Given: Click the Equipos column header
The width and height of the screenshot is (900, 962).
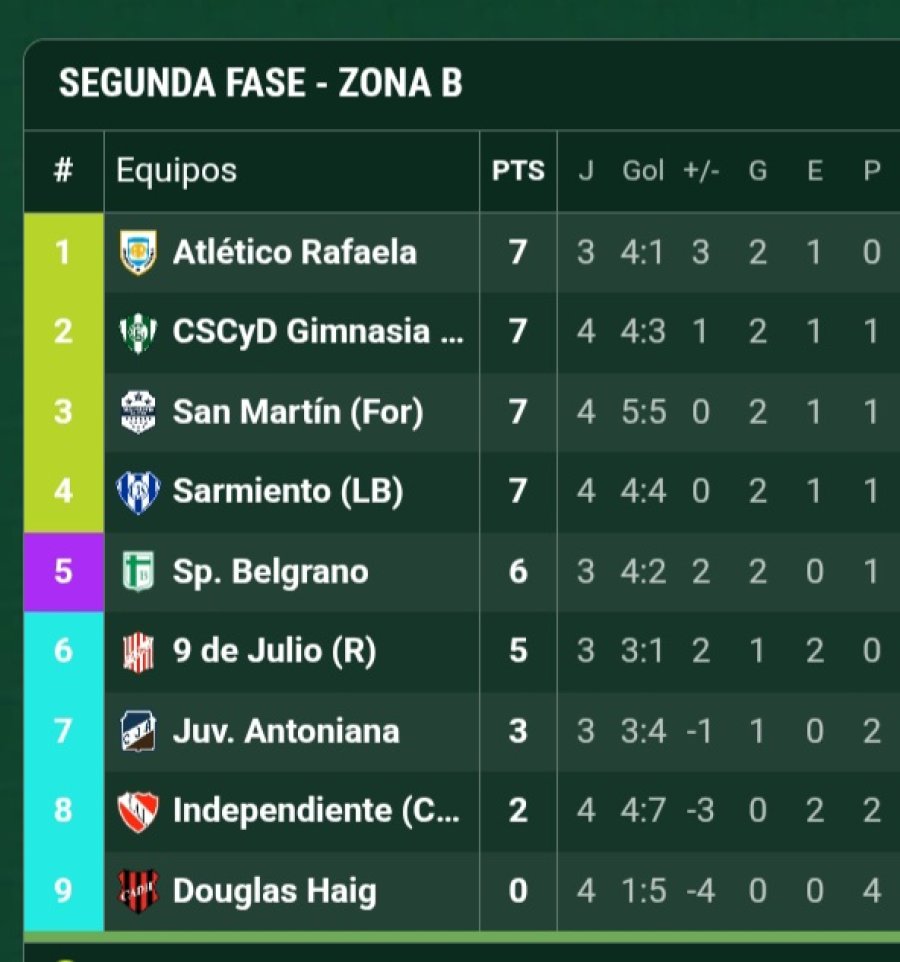Looking at the screenshot, I should pyautogui.click(x=177, y=171).
